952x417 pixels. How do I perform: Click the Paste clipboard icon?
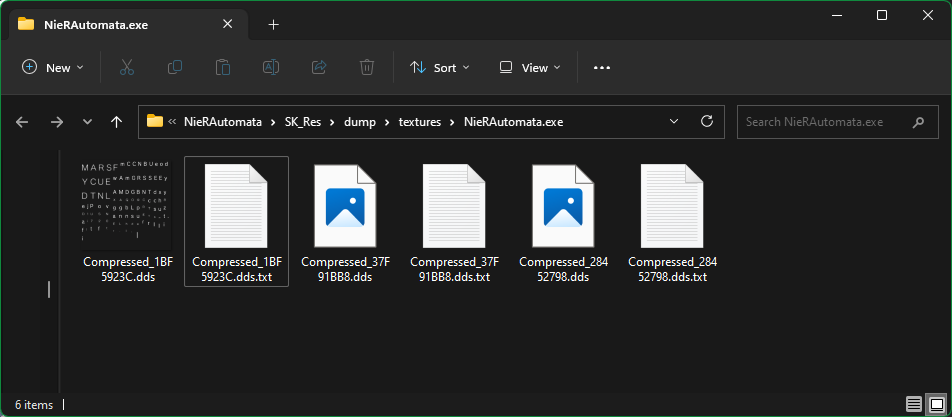pos(223,67)
